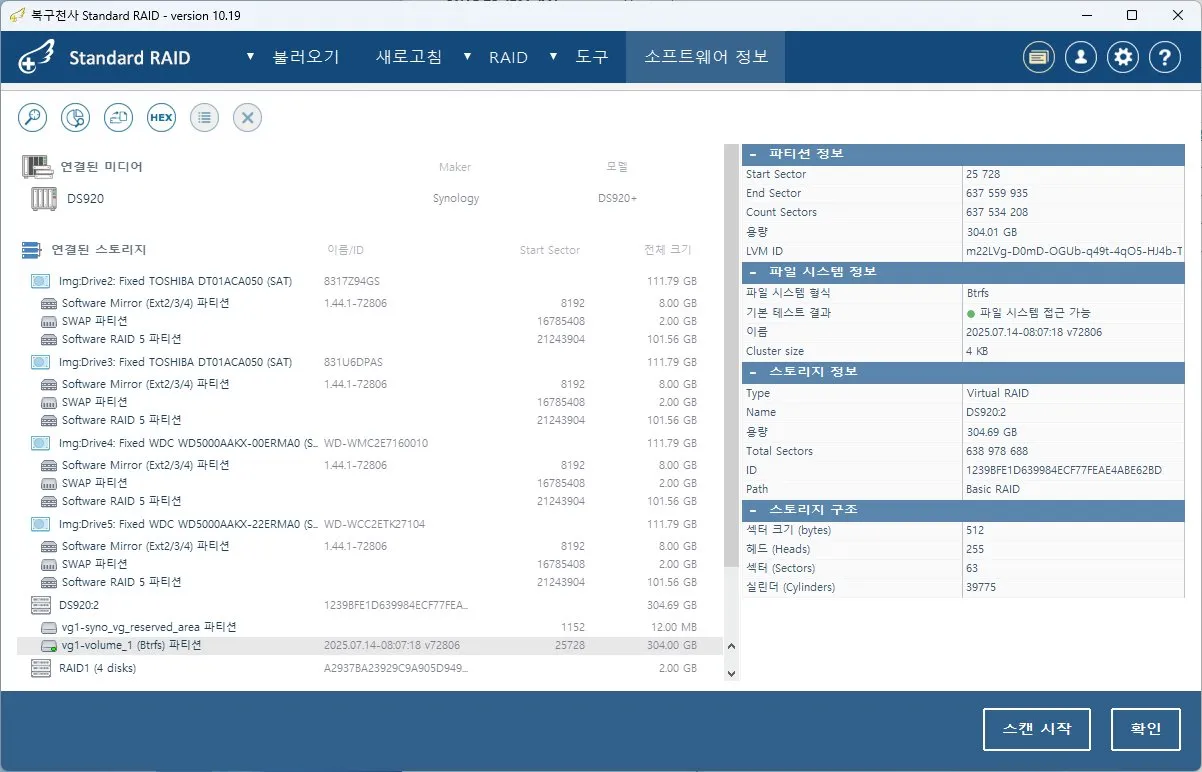The image size is (1202, 772).
Task: Click the RAID1 (4 disks) storage icon
Action: click(40, 668)
